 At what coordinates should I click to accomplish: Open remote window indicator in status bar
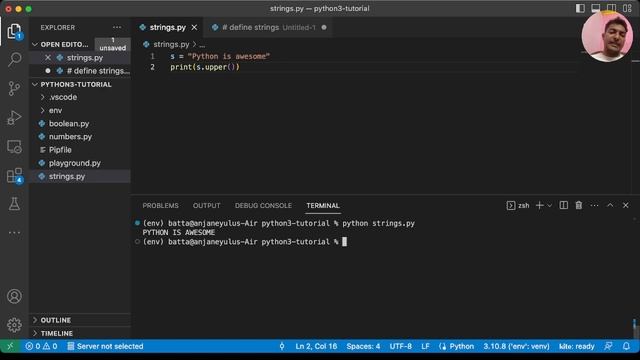point(10,346)
